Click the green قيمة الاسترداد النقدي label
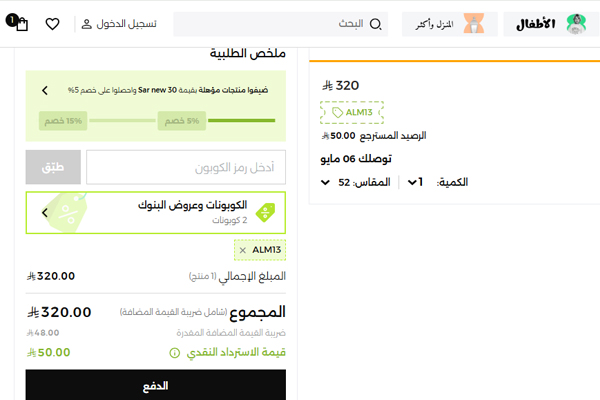The image size is (600, 400). [x=236, y=352]
